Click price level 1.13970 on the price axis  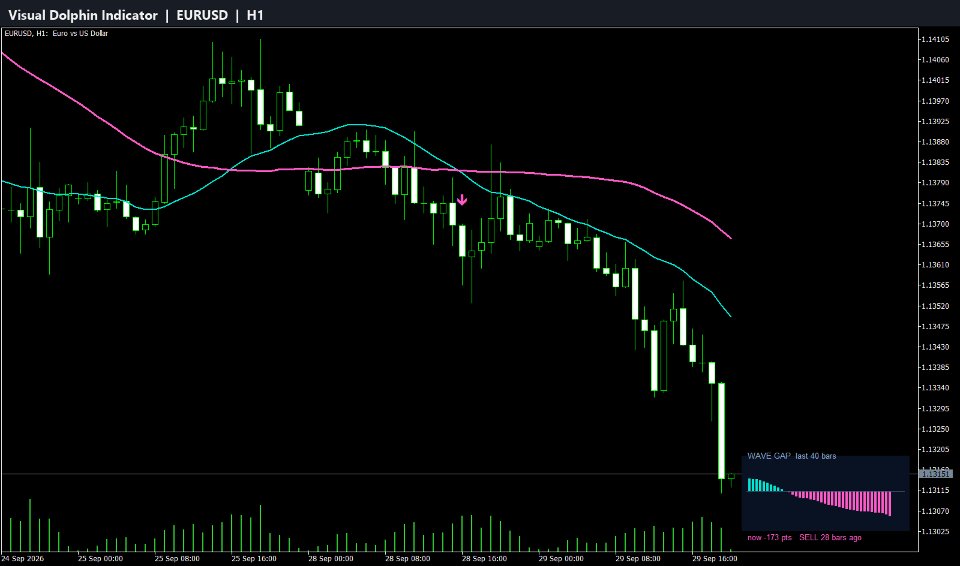tap(934, 101)
